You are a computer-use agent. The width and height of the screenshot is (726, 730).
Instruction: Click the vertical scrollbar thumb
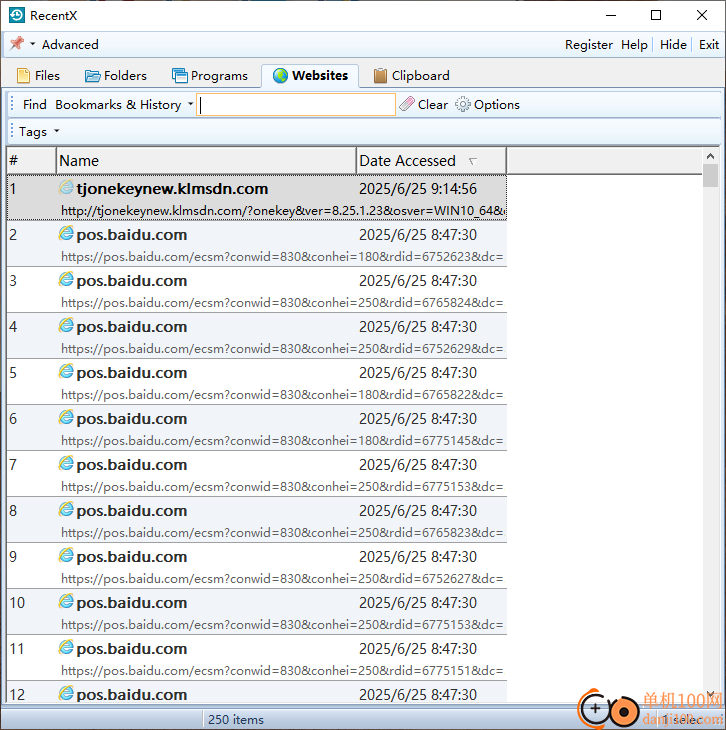(x=710, y=176)
